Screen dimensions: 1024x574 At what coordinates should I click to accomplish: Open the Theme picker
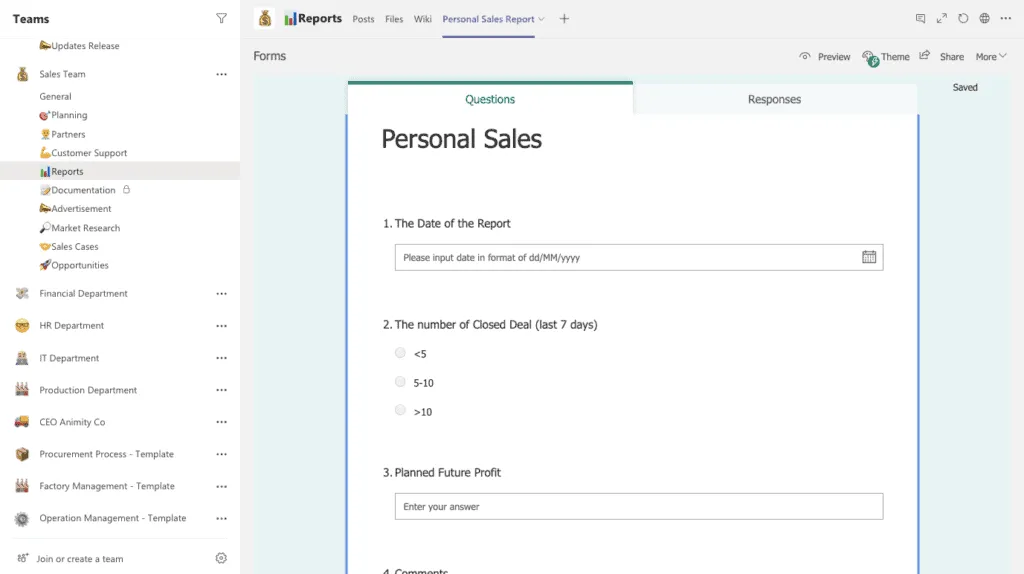886,57
